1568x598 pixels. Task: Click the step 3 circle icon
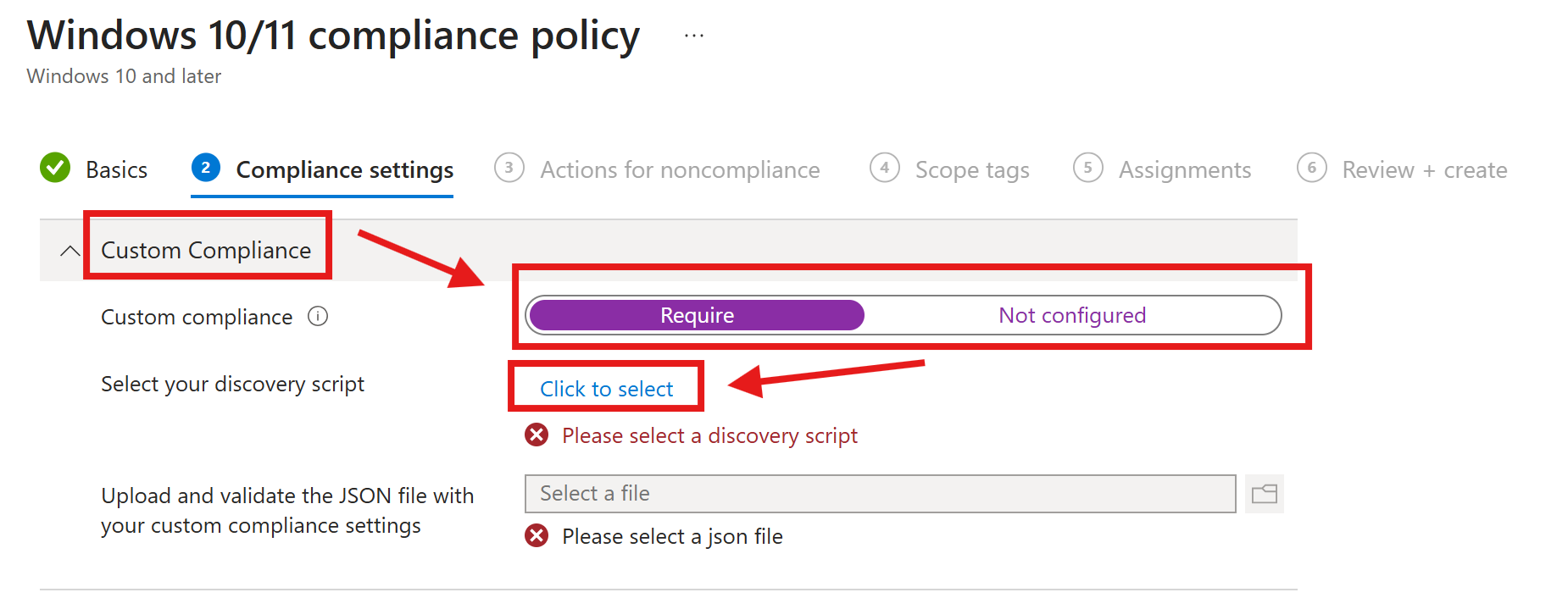509,168
